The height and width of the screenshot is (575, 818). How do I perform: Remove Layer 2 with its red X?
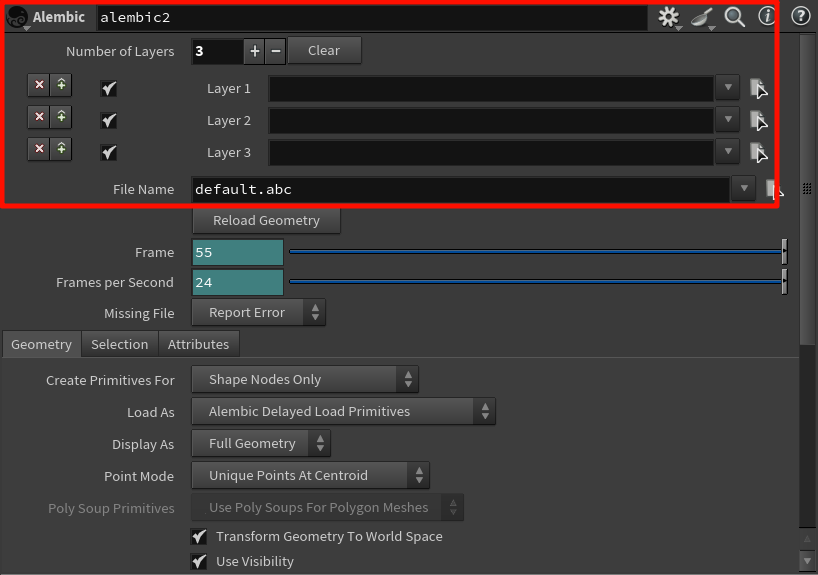click(x=39, y=116)
